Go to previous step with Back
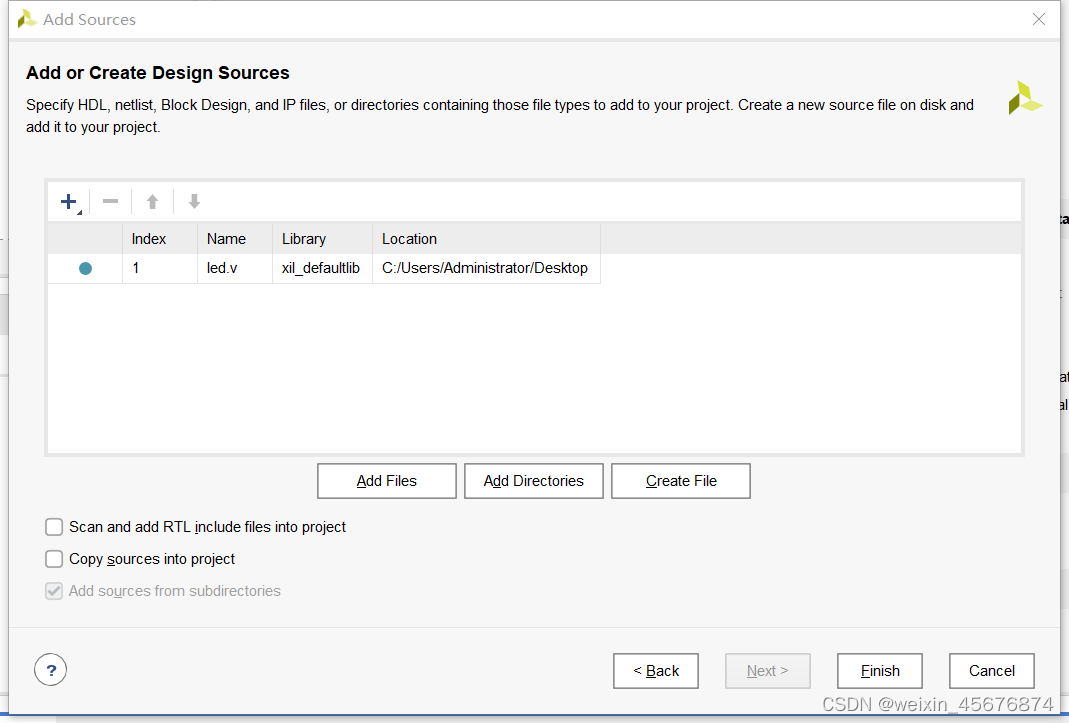The width and height of the screenshot is (1069, 723). coord(656,671)
